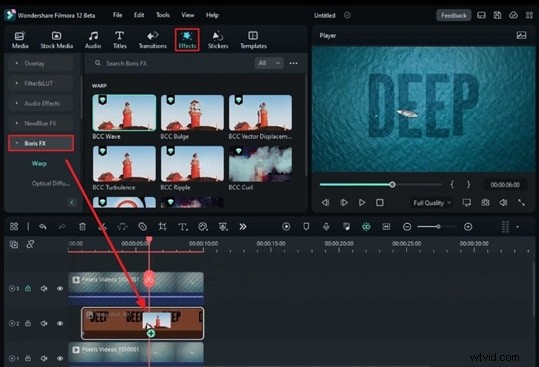
Task: Select the BCC Turbulence effect thumbnail
Action: pos(124,164)
